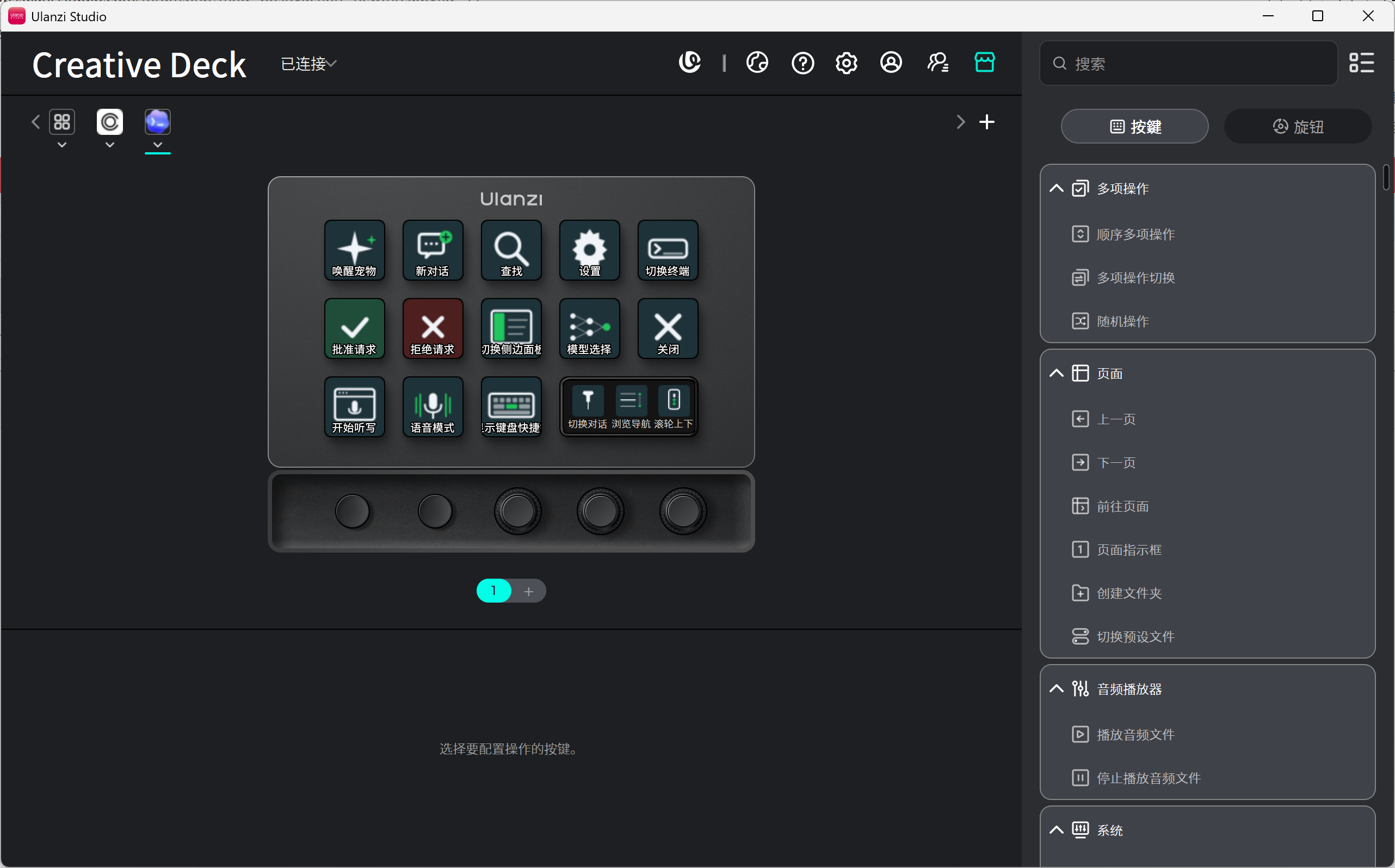Switch to the grid profile tab

click(x=62, y=122)
